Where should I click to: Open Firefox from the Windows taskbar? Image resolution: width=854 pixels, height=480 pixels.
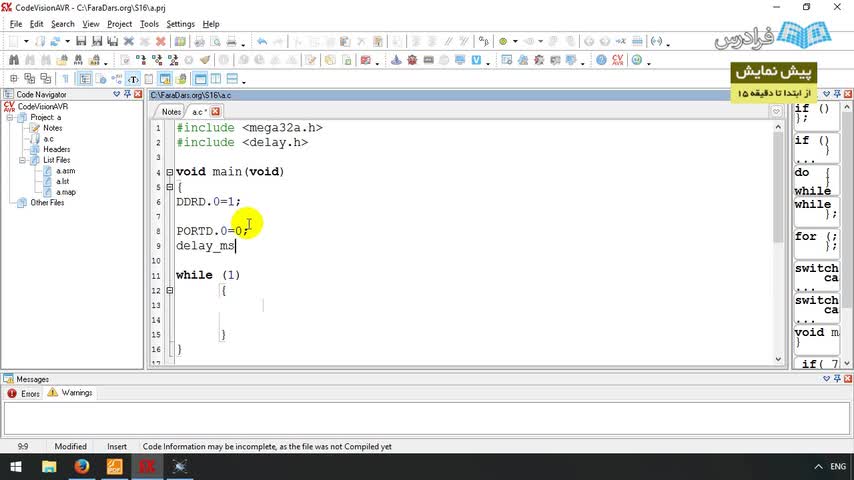click(82, 466)
